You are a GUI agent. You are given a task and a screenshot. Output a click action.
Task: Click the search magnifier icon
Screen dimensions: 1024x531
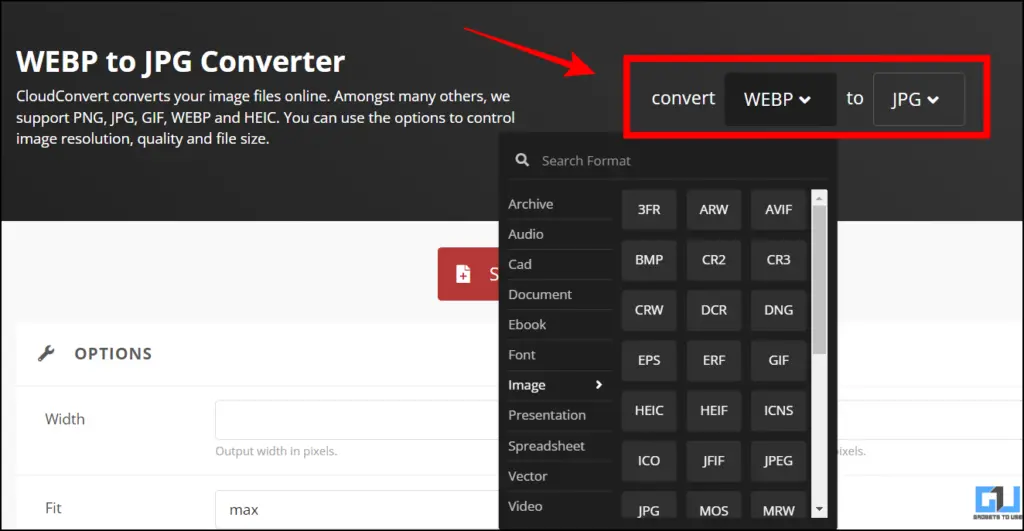(x=522, y=160)
